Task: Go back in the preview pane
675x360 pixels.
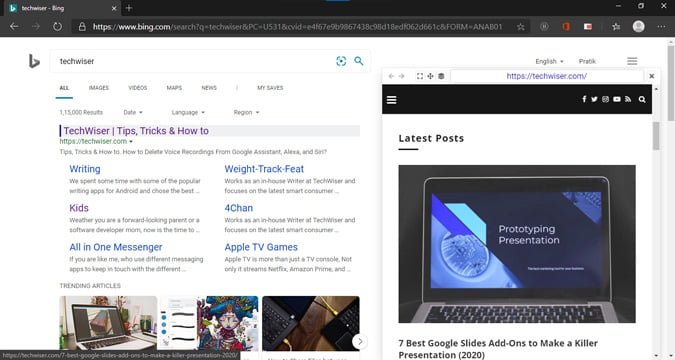Action: point(391,76)
